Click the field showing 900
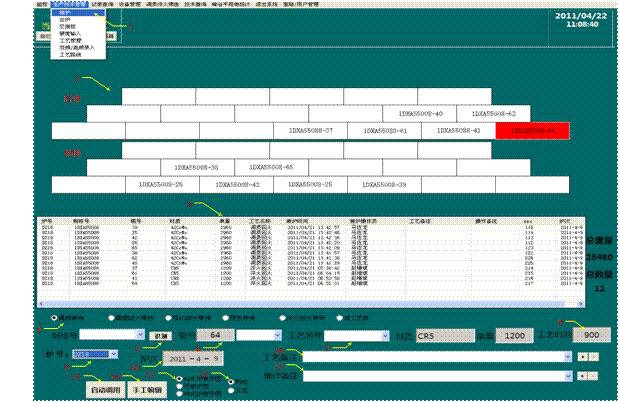Image resolution: width=619 pixels, height=403 pixels. click(590, 336)
